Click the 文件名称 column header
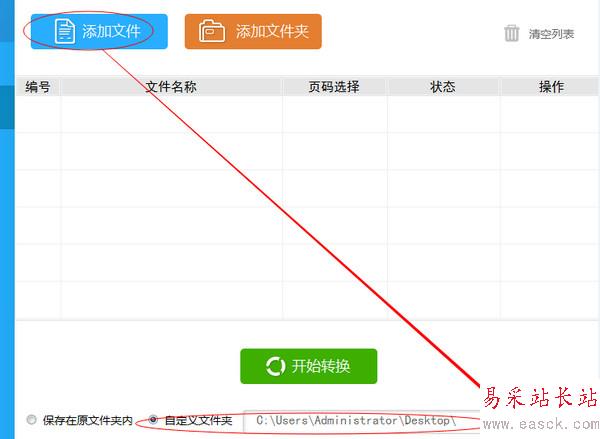600x439 pixels. 171,87
